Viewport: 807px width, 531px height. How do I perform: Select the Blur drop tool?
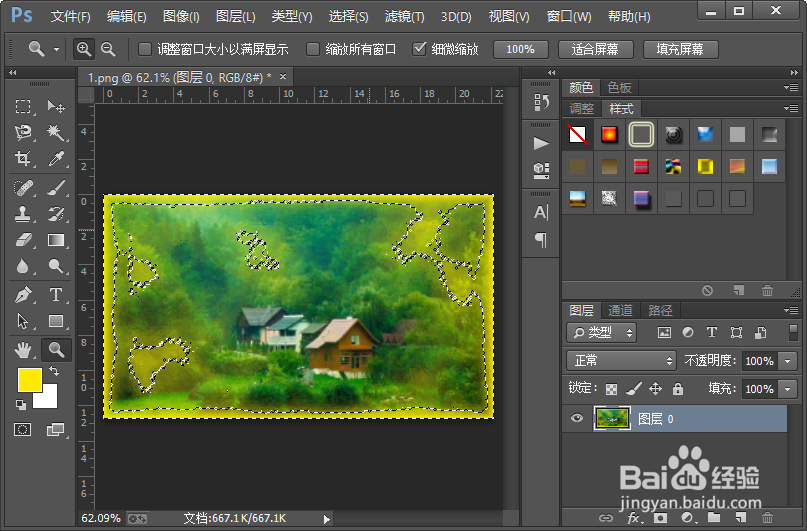click(23, 266)
